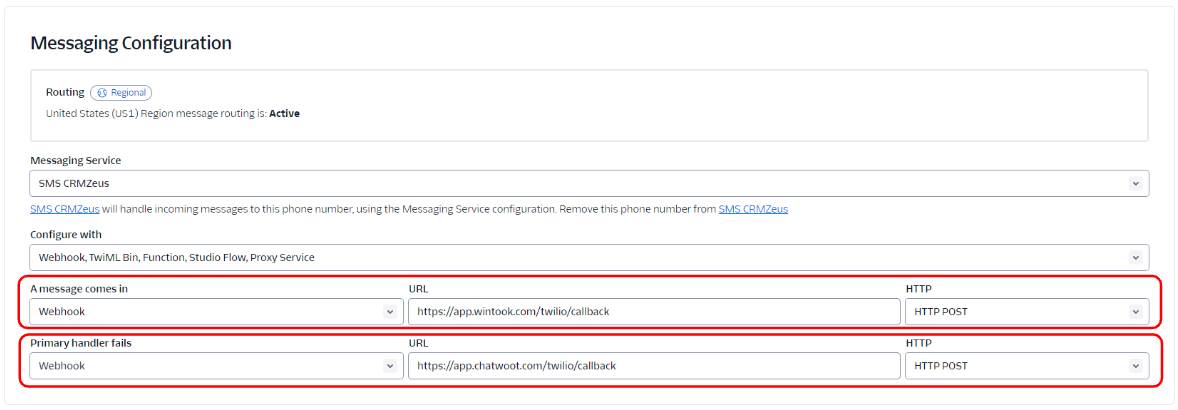Click SMS CRMZeus link after 'Remove this phone number from'
This screenshot has width=1178, height=410.
point(752,209)
